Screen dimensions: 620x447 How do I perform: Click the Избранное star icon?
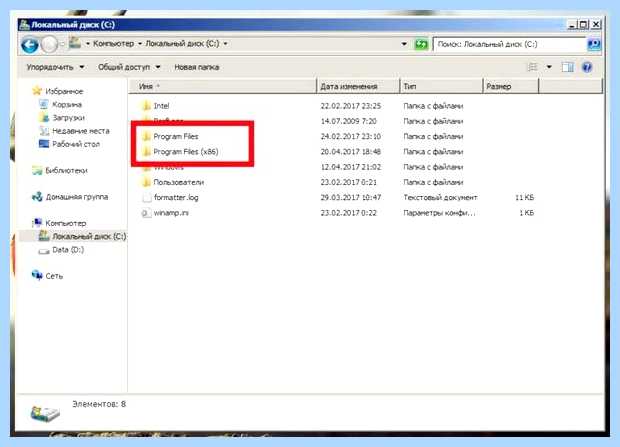pyautogui.click(x=37, y=91)
